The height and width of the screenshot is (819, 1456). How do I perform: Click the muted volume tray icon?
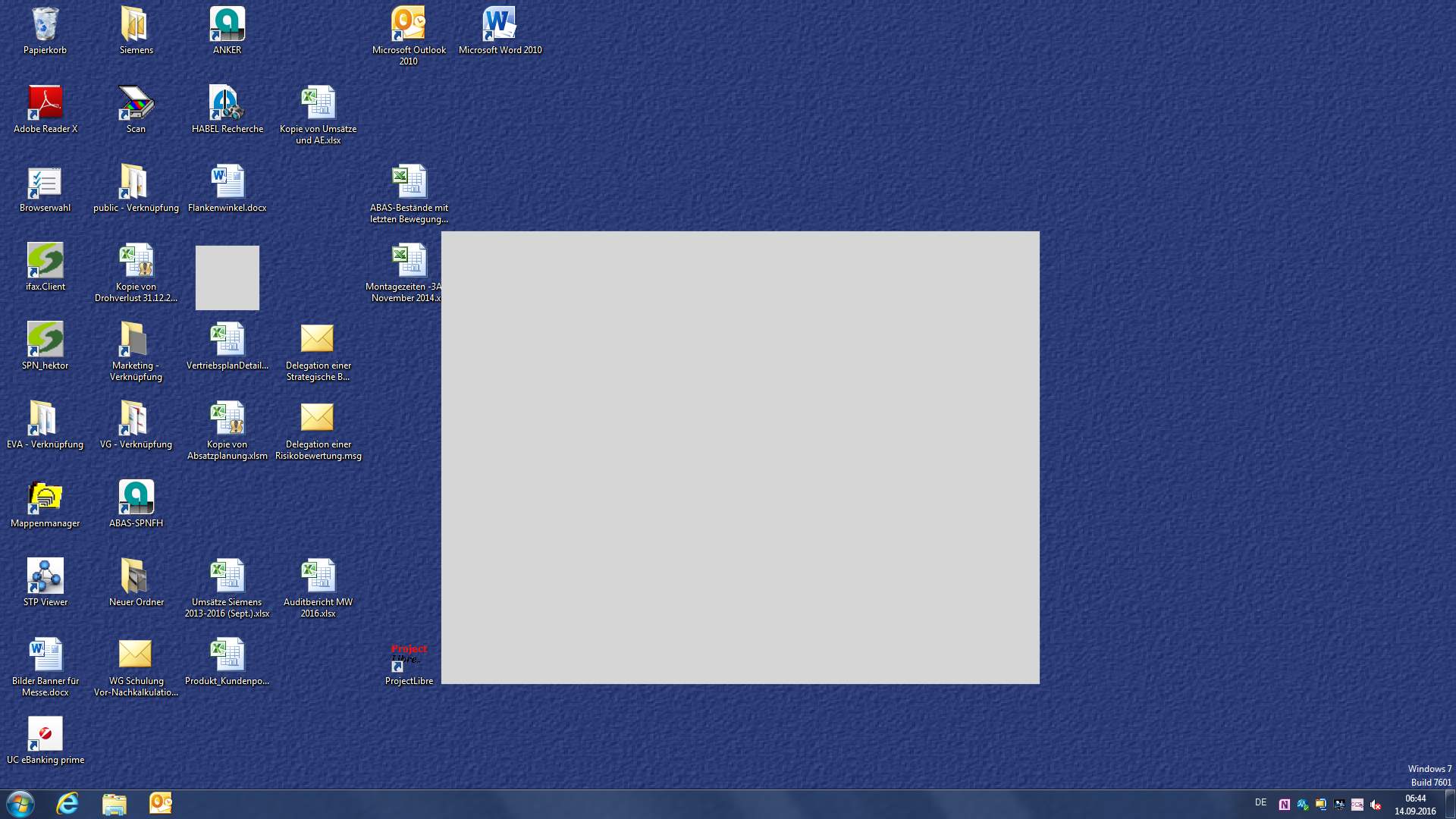tap(1376, 805)
